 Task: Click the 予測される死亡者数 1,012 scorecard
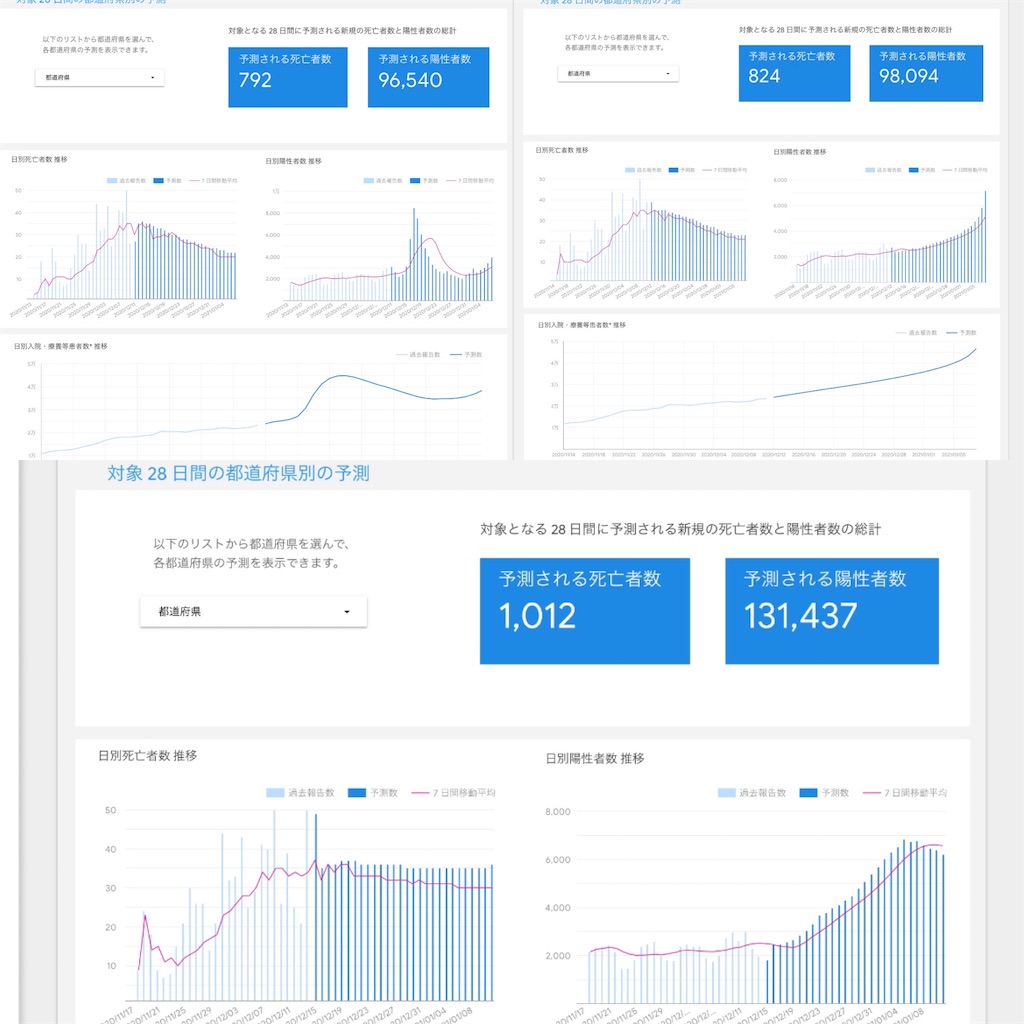tap(584, 611)
